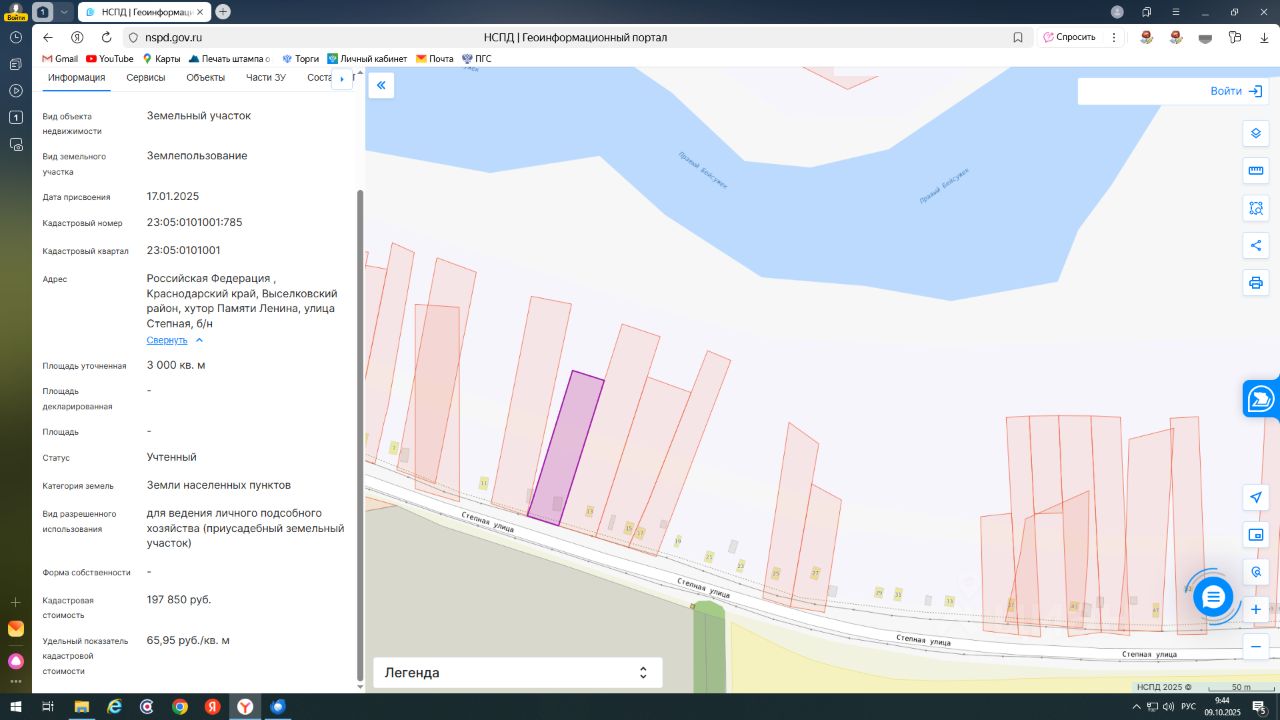Select the highlighted purple land parcel
This screenshot has width=1280, height=720.
click(x=566, y=448)
